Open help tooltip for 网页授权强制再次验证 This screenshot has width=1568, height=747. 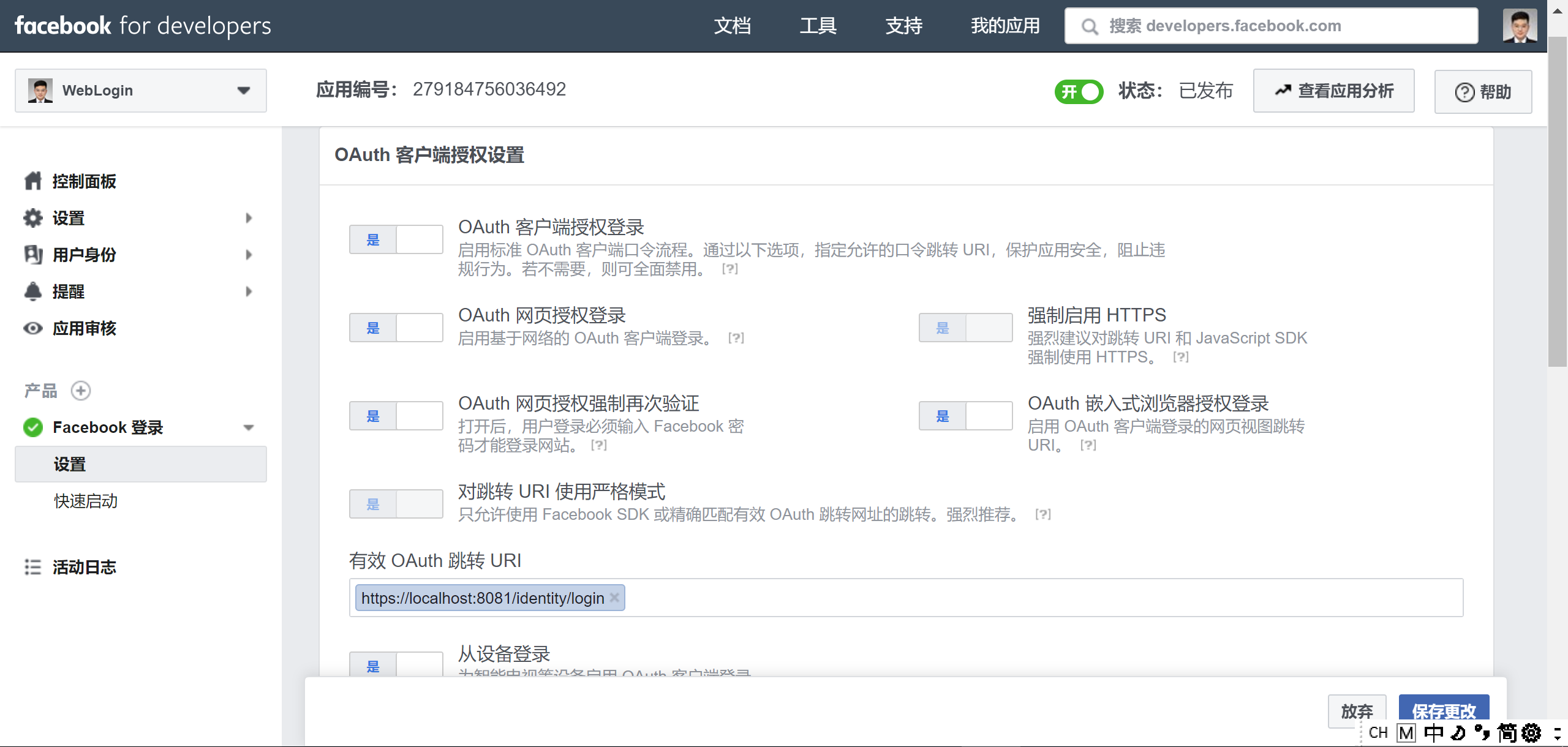click(x=599, y=445)
